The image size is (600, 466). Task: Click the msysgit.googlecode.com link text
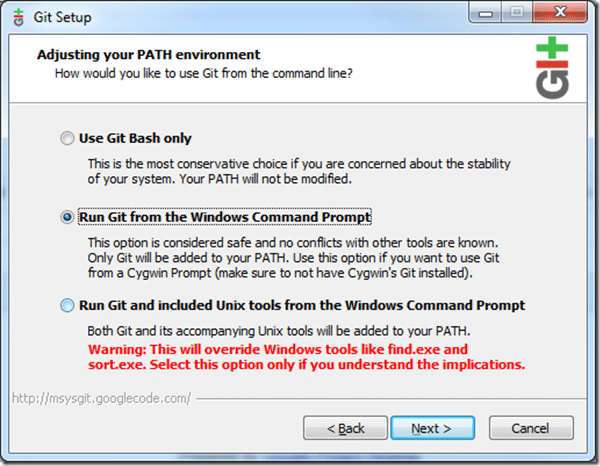pyautogui.click(x=101, y=399)
